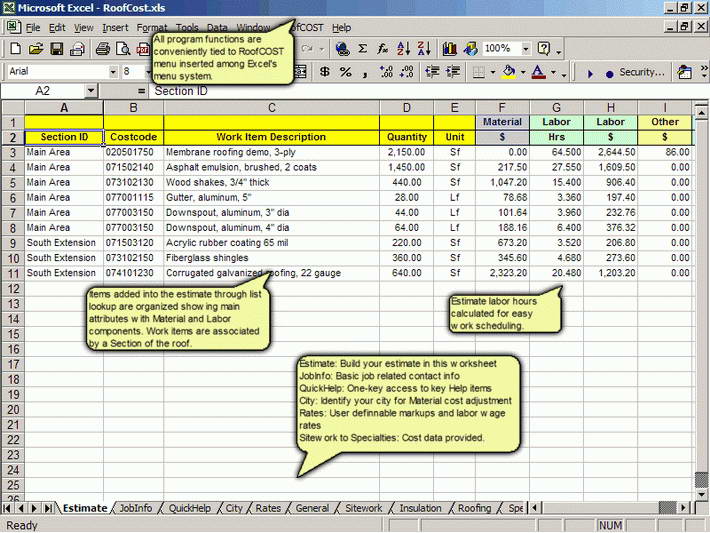The width and height of the screenshot is (710, 533).
Task: Switch to the JobInfo sheet tab
Action: coord(135,508)
